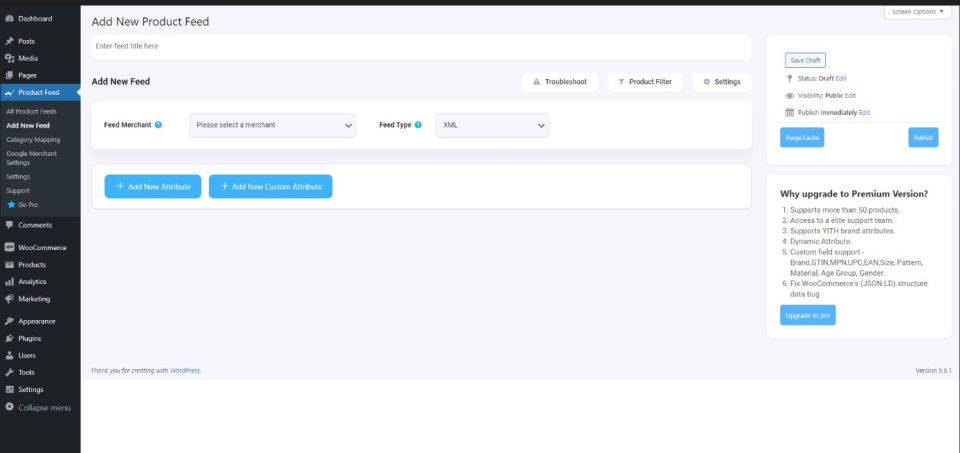Go to Google Merchant Settings
Viewport: 960px width, 453px height.
click(31, 158)
